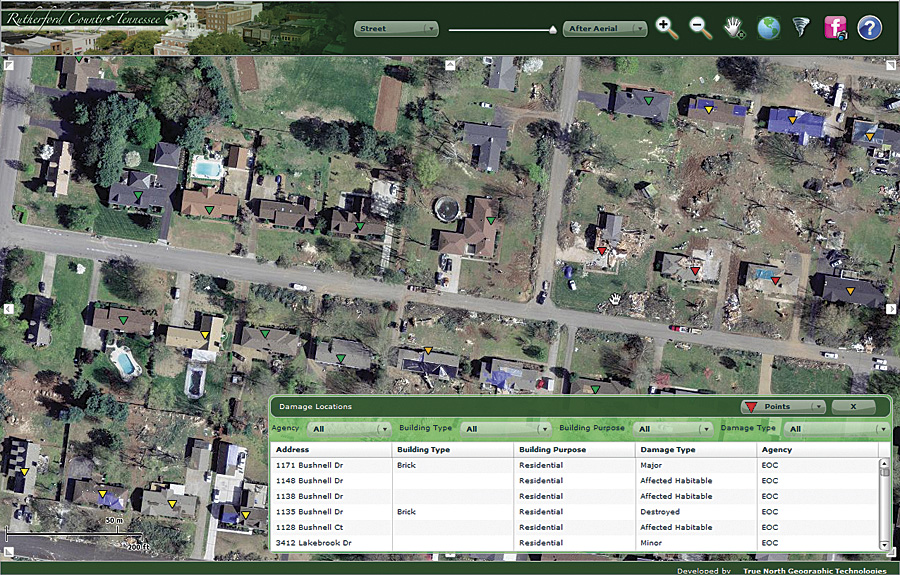Click the green marker on the gray-roofed house at top right

click(649, 100)
